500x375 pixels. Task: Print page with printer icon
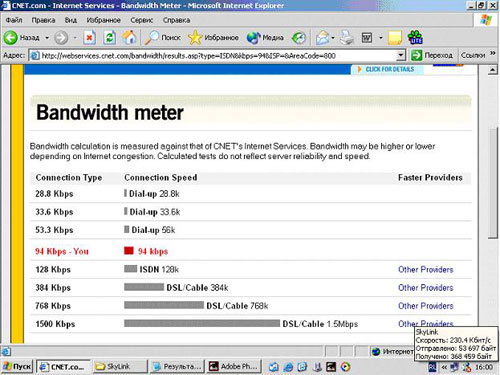click(347, 38)
